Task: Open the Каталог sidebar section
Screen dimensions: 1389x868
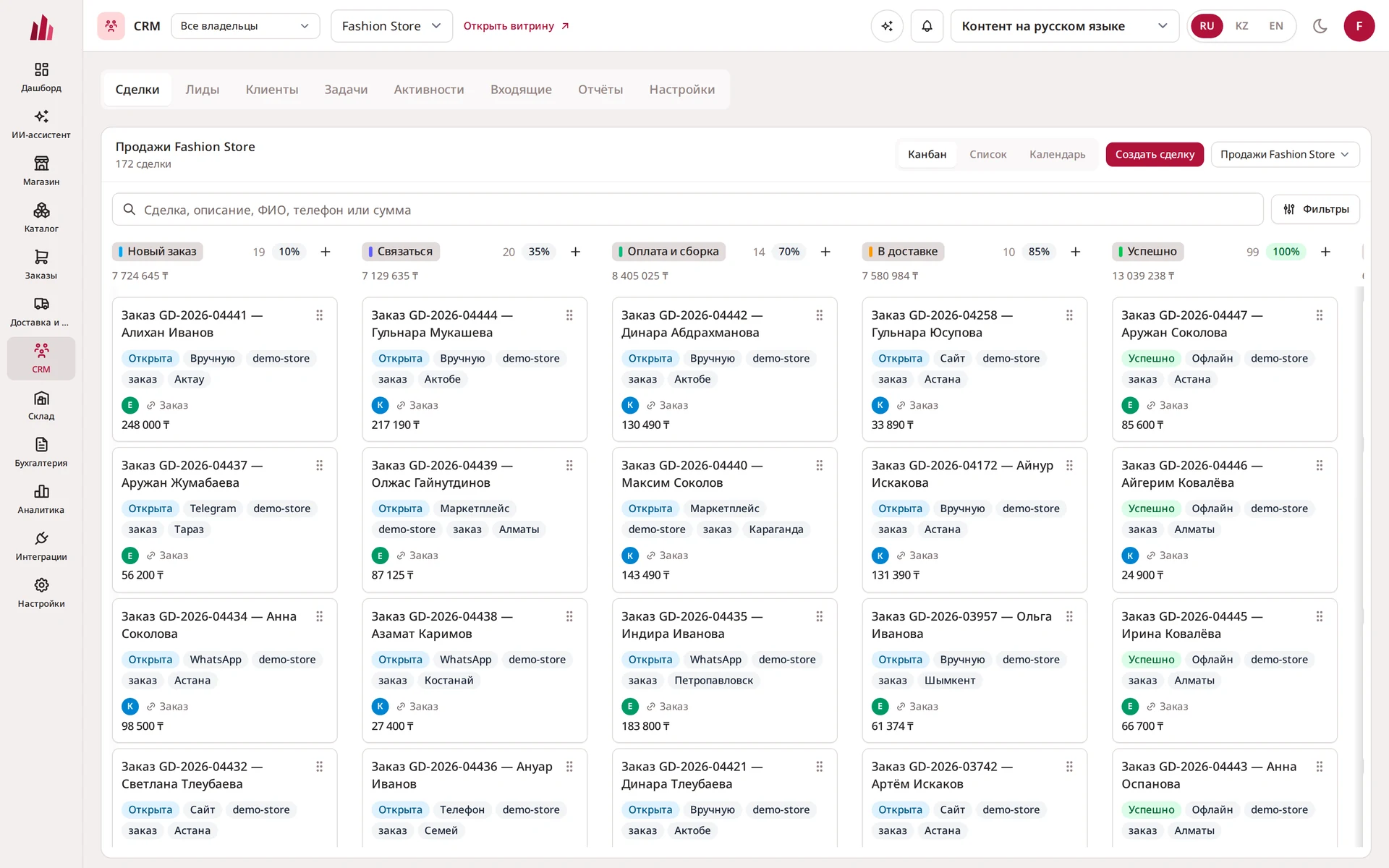Action: (41, 218)
